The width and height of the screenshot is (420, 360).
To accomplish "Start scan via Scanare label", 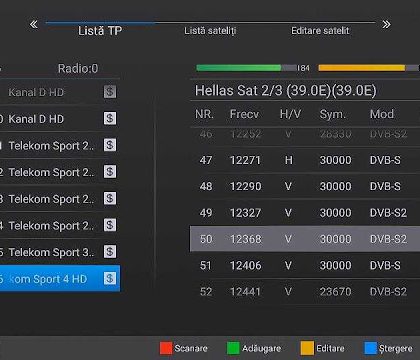I will 191,348.
